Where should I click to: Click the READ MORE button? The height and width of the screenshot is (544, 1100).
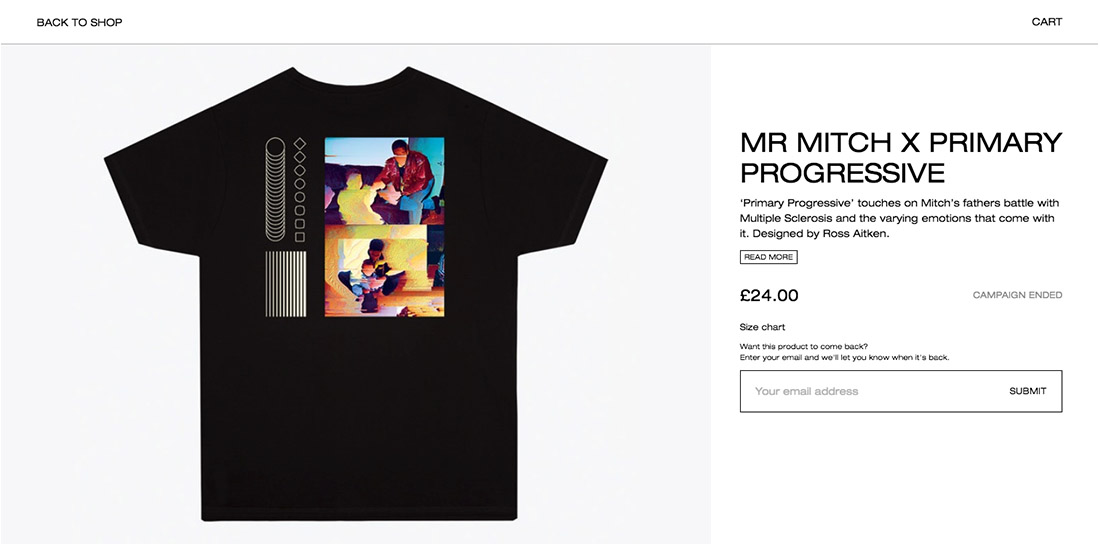tap(768, 257)
